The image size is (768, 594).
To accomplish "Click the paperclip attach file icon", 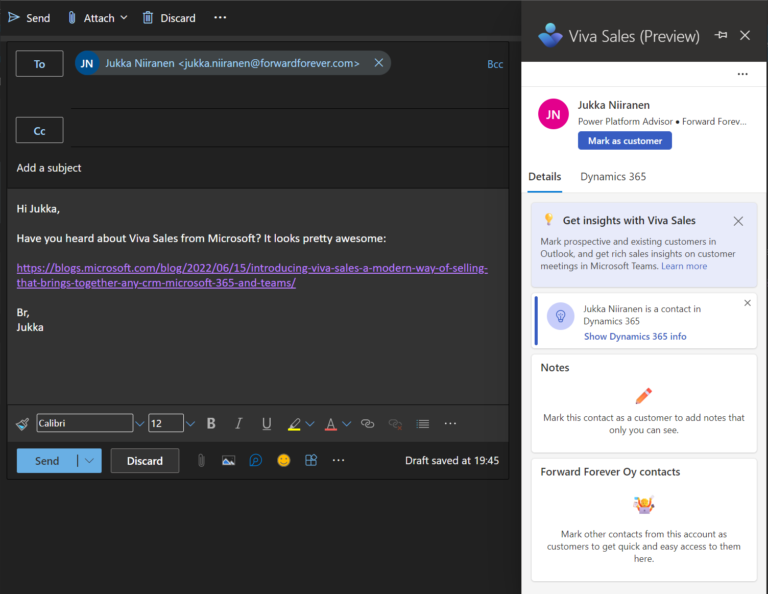I will click(201, 460).
